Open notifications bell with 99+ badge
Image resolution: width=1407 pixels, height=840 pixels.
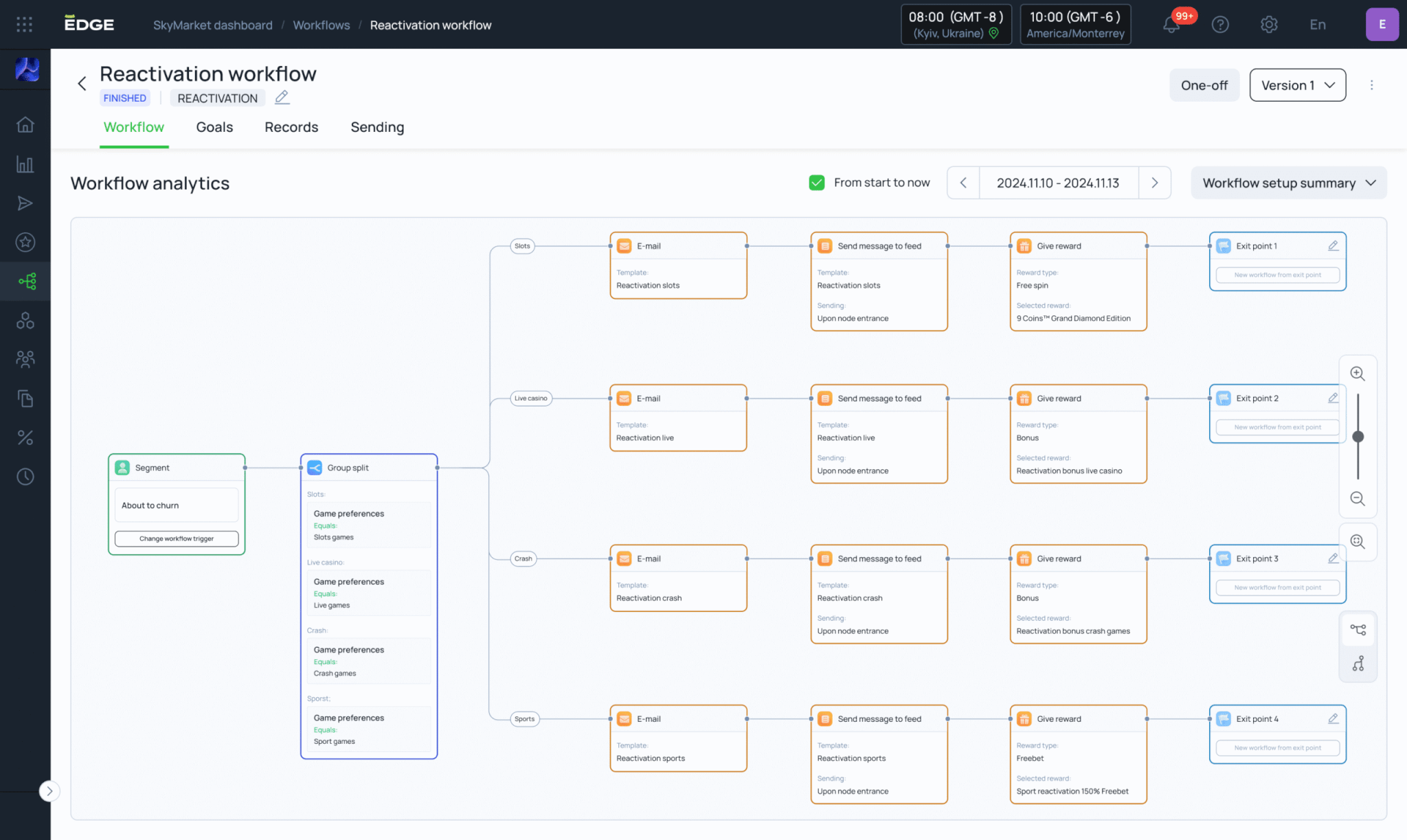pos(1173,25)
